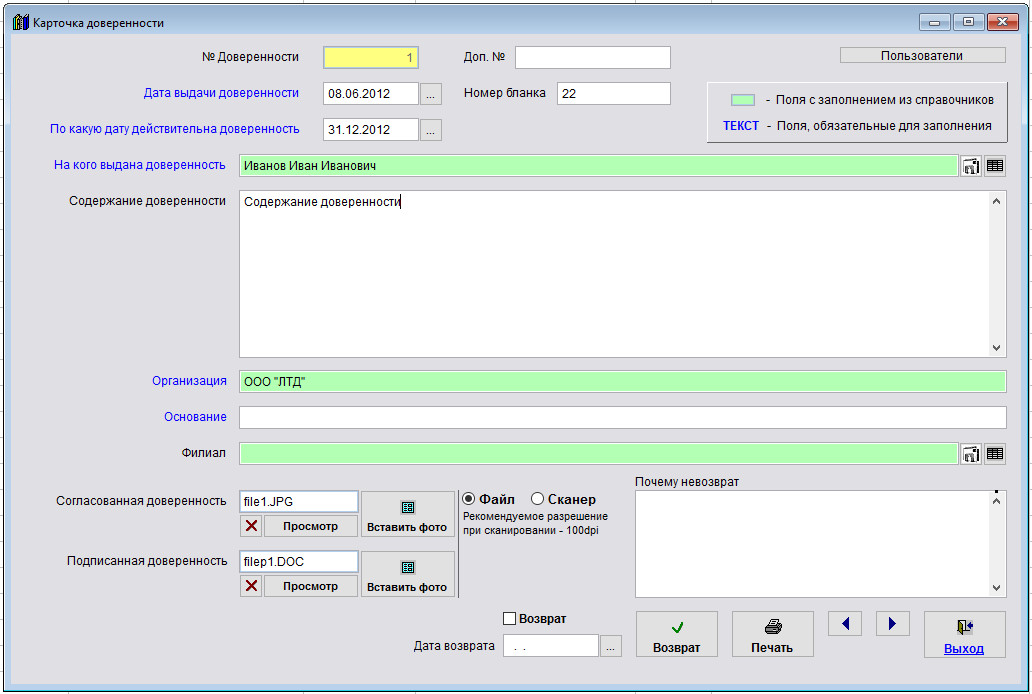
Task: Remove filep1.DOC attachment using red X
Action: 252,586
